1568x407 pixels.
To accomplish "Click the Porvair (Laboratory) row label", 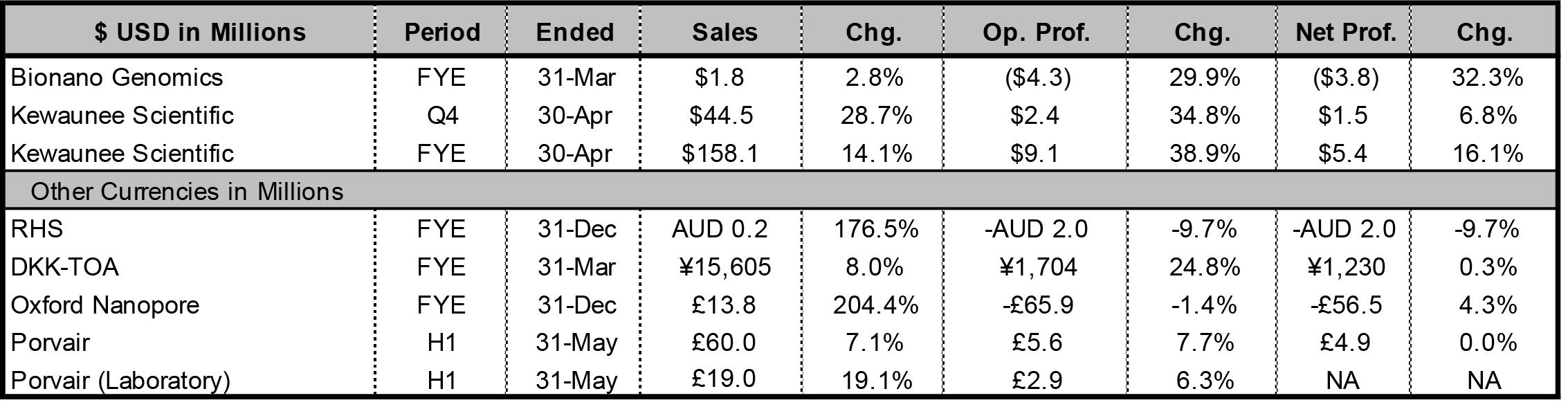I will click(120, 380).
